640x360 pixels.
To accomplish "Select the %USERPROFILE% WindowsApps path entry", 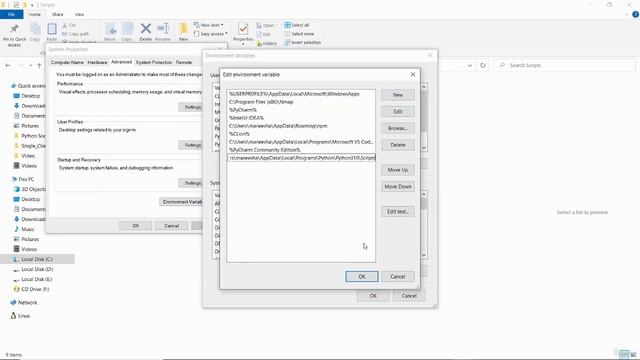I will tap(301, 94).
